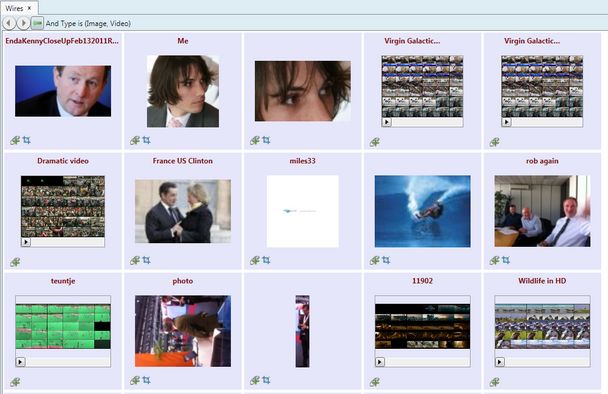
Task: Crop the 'rob again' photo
Action: coord(506,260)
